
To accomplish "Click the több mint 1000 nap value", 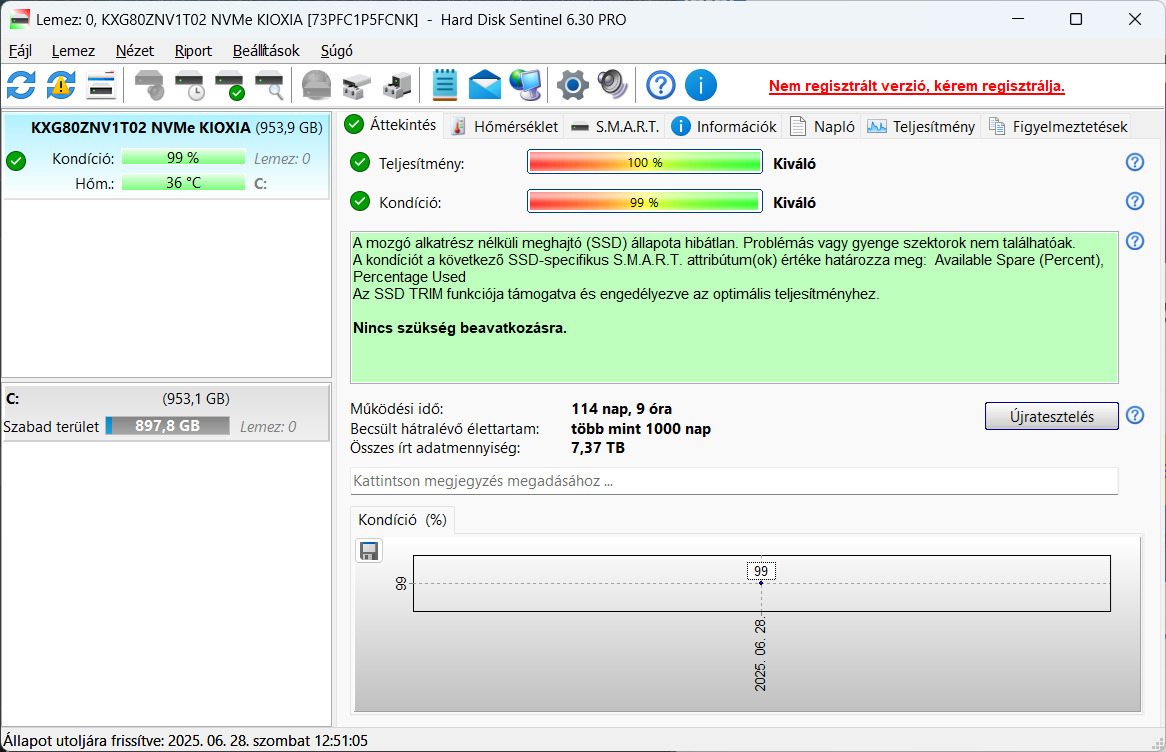I will pos(641,429).
